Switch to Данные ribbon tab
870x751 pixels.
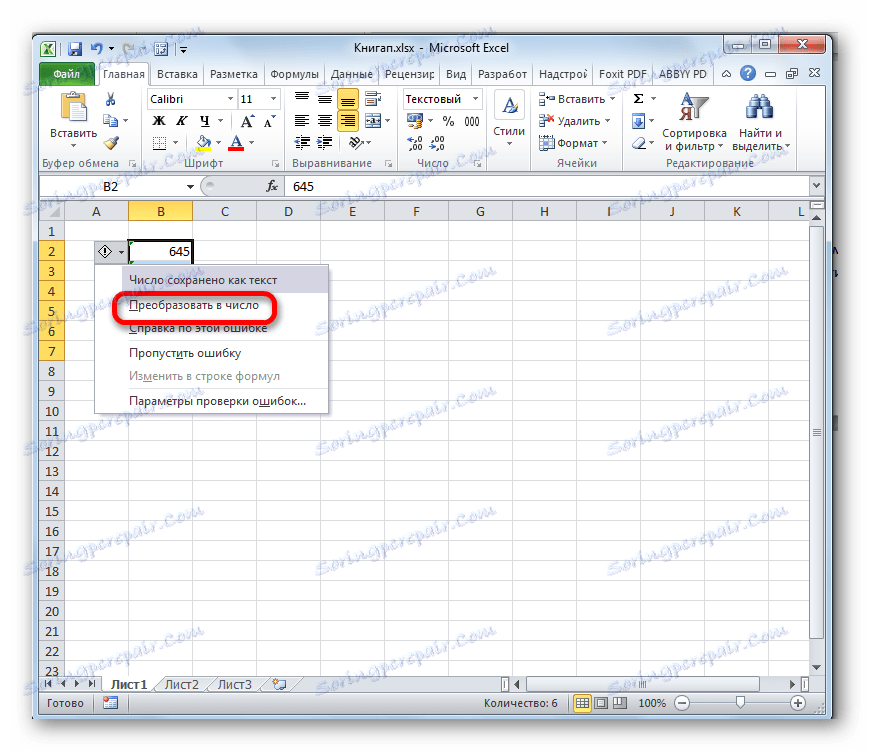tap(352, 74)
